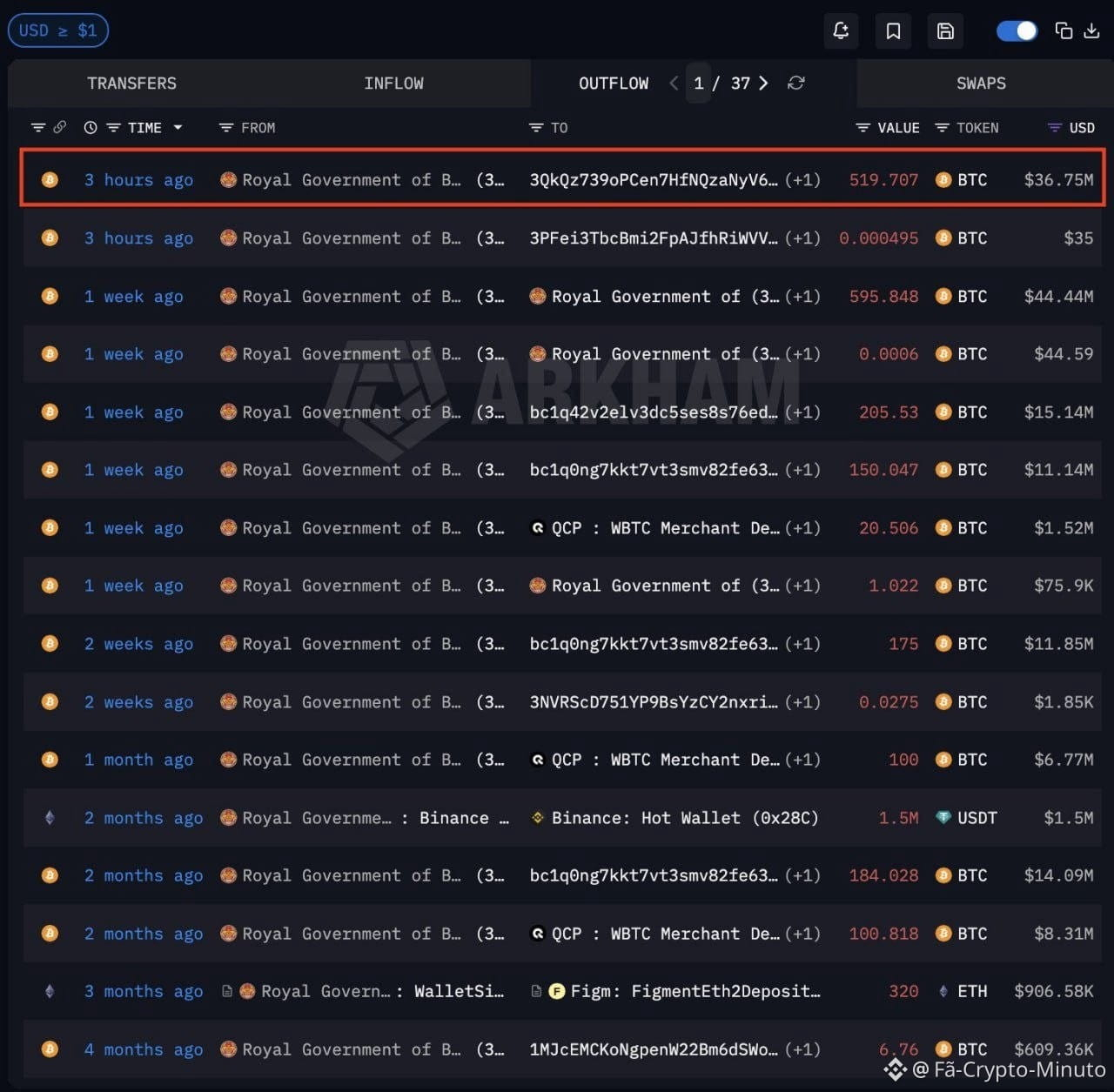Open the TIME sort dropdown arrow
1114x1092 pixels.
178,128
